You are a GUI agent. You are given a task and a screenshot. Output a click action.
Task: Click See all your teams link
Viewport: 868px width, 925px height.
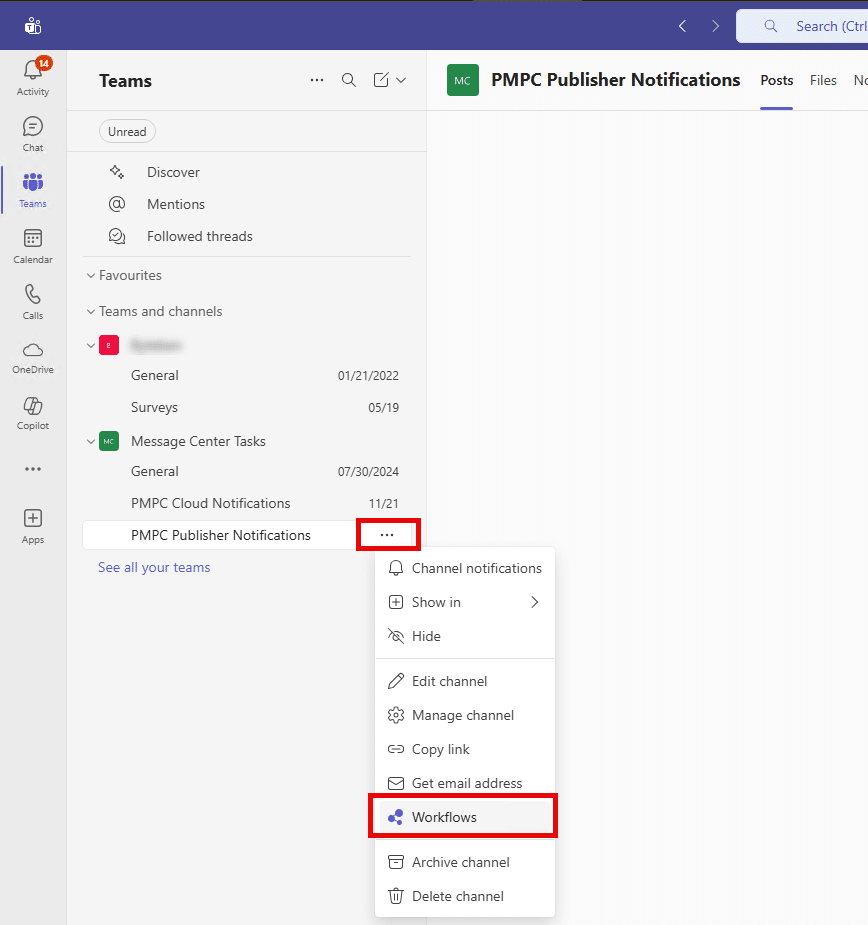(x=154, y=567)
